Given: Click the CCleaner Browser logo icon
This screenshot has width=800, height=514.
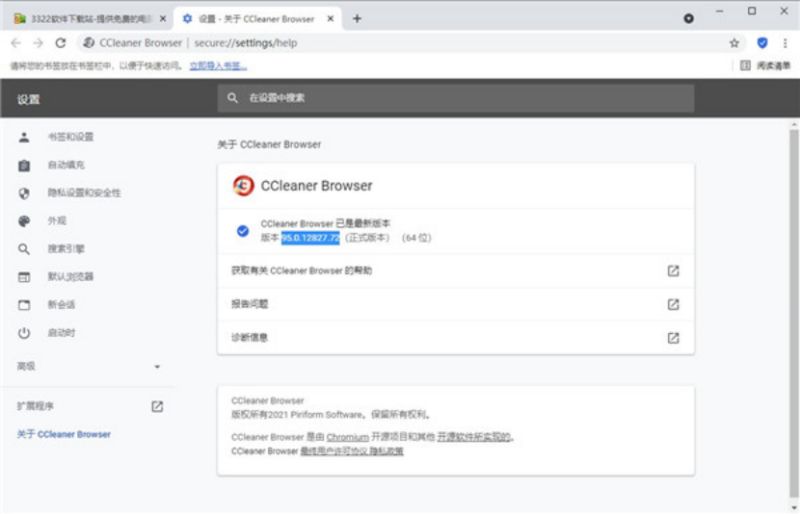Looking at the screenshot, I should click(243, 186).
